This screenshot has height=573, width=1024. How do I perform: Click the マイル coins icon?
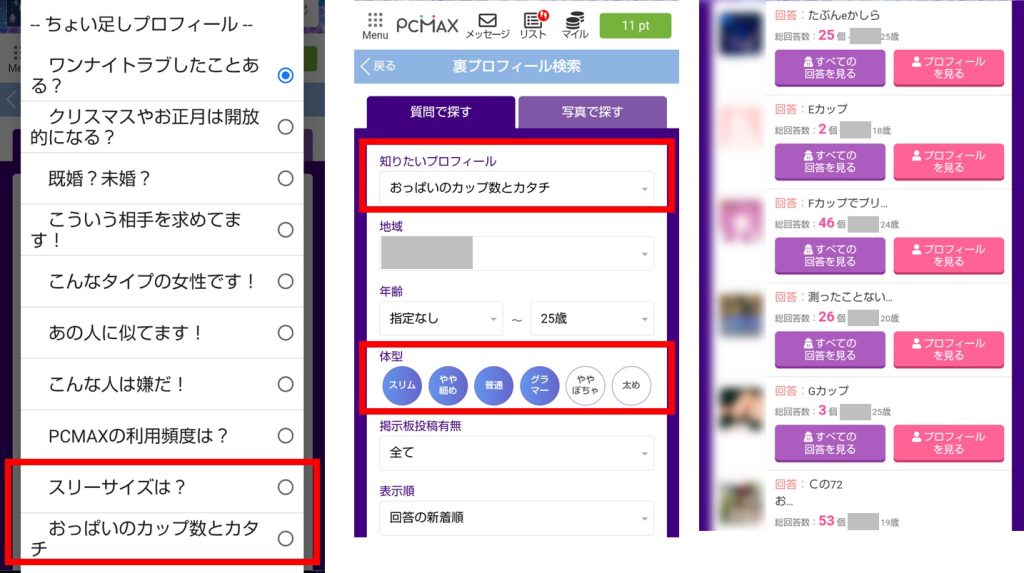click(575, 25)
